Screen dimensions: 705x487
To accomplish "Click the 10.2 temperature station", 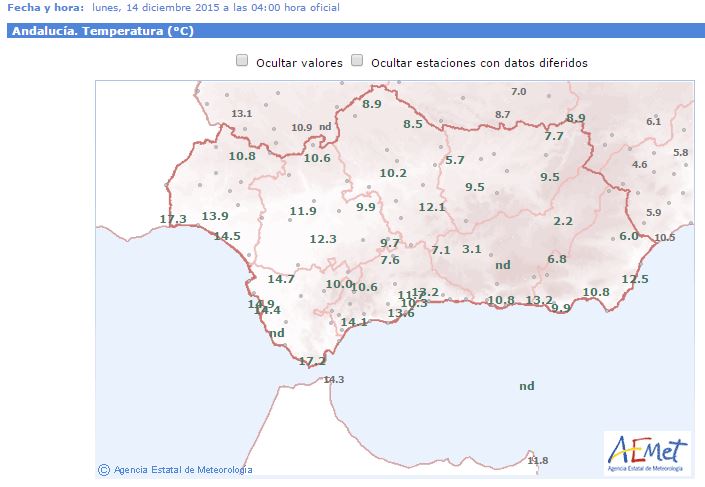I will click(x=393, y=173).
